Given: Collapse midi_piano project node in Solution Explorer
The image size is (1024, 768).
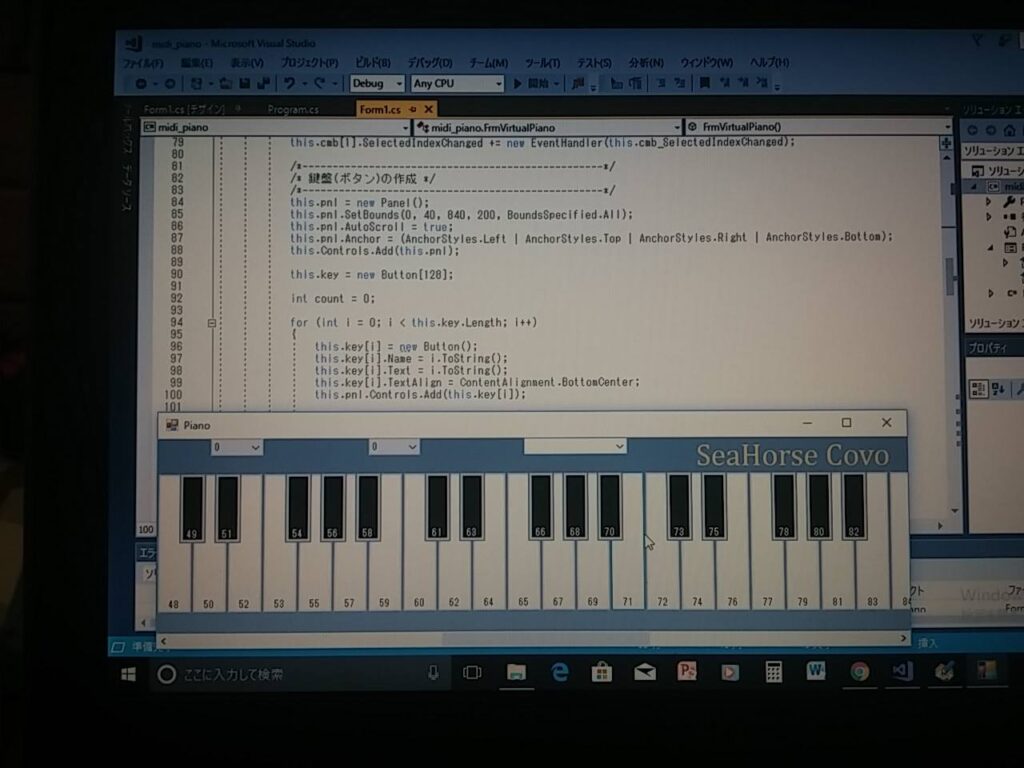Looking at the screenshot, I should point(975,187).
